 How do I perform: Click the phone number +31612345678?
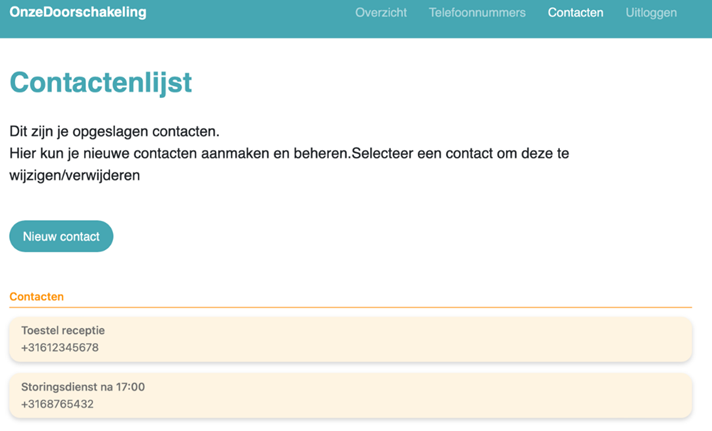60,348
